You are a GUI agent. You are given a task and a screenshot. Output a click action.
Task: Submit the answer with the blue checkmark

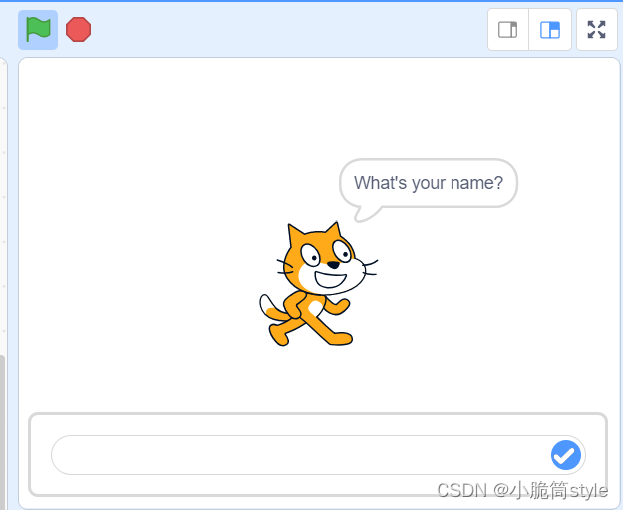[566, 455]
